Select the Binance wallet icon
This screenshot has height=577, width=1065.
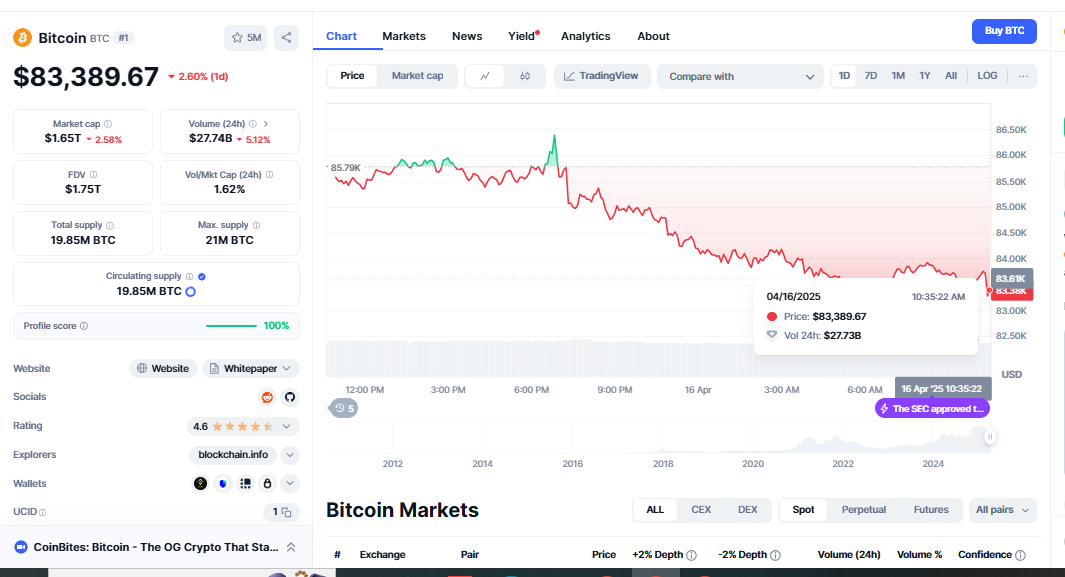[200, 483]
